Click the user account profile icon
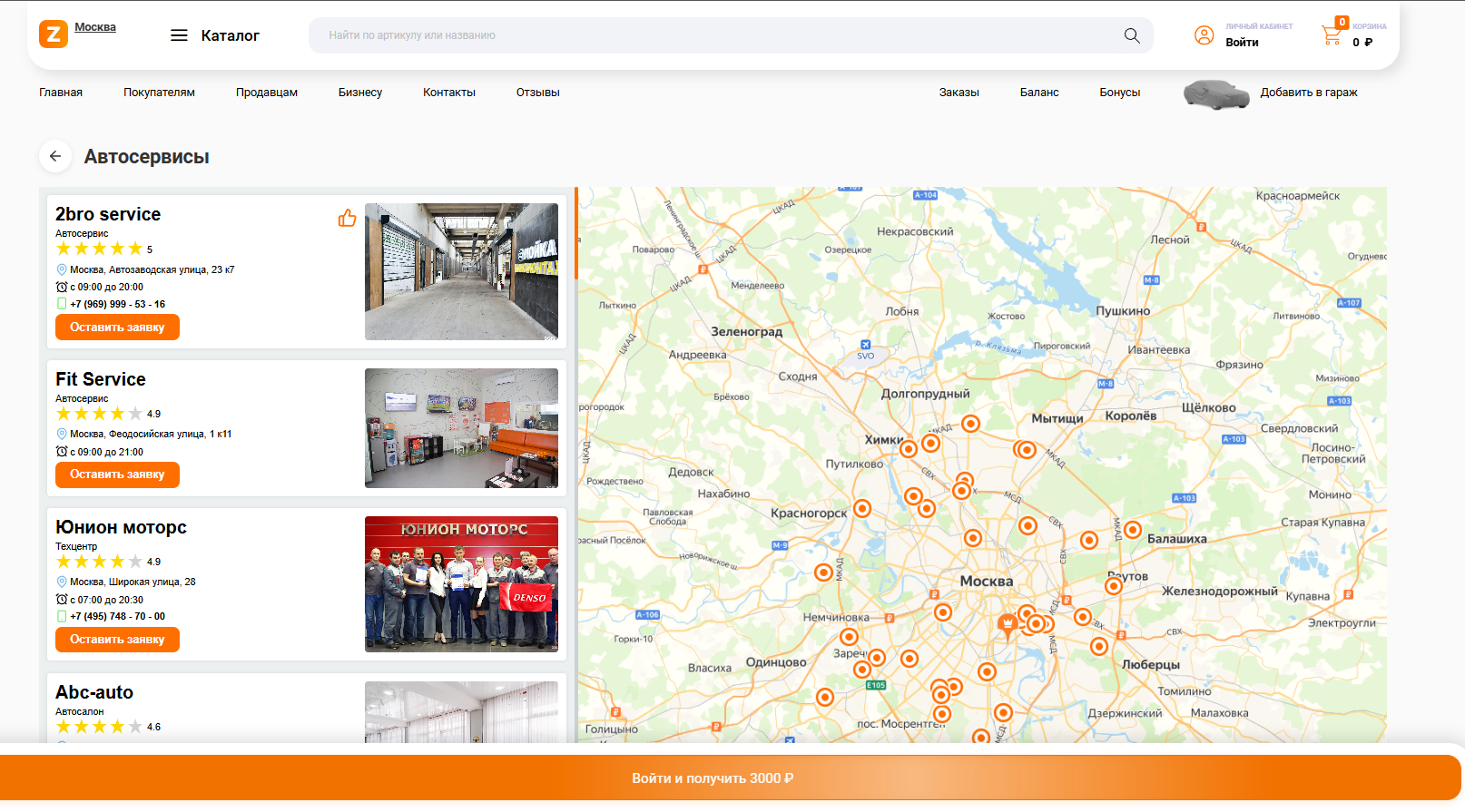This screenshot has height=812, width=1465. coord(1204,35)
